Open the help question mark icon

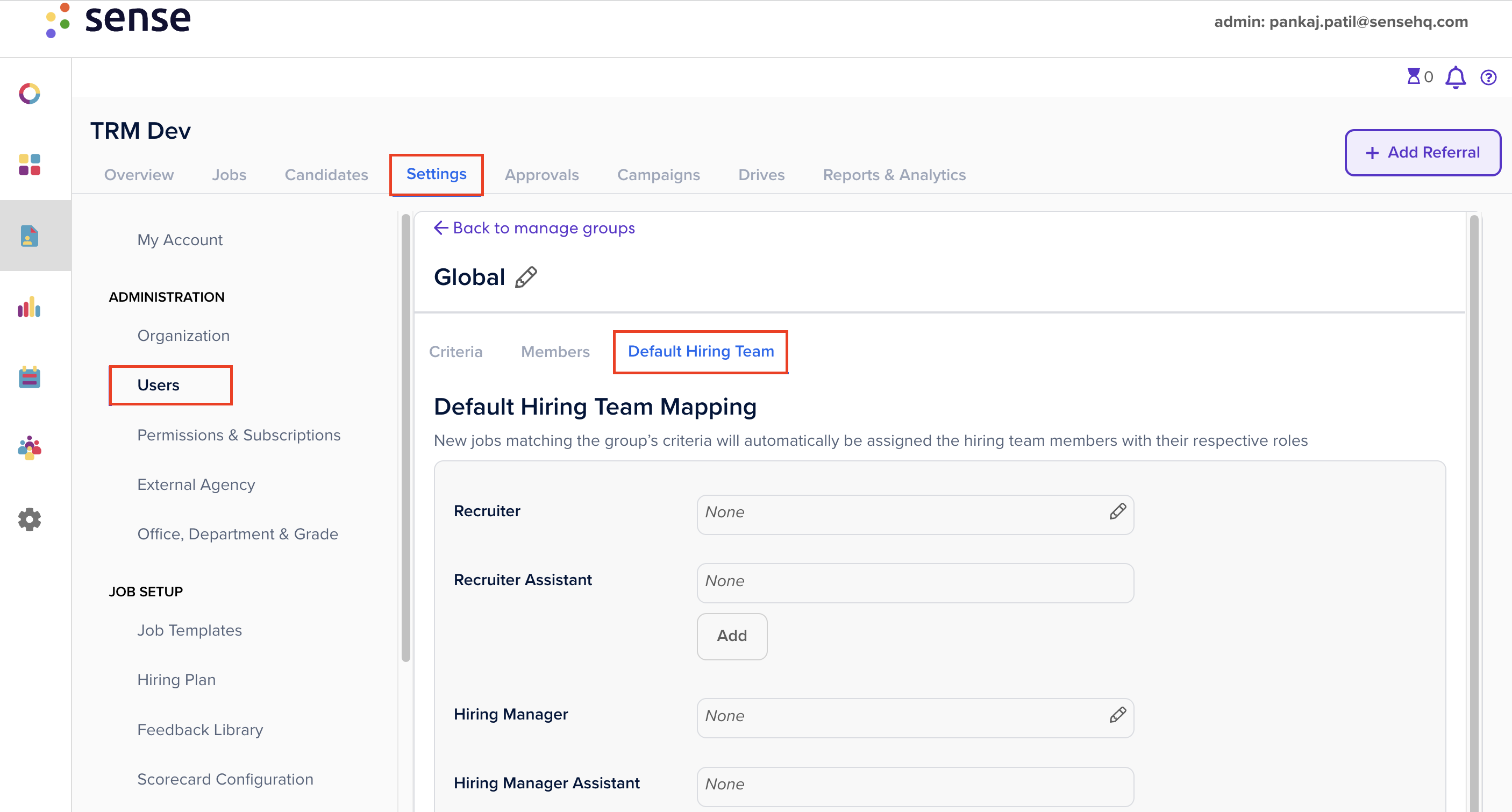[x=1488, y=77]
